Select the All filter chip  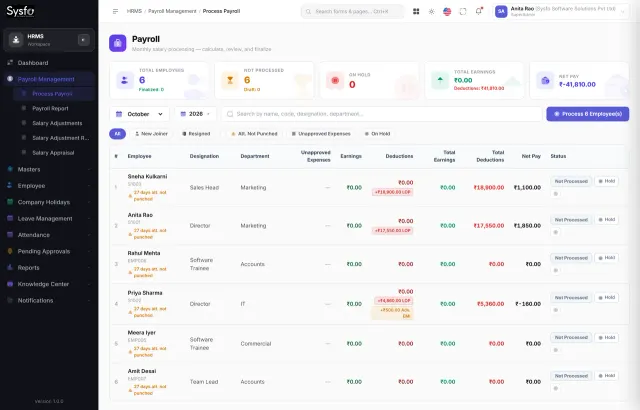click(x=118, y=134)
